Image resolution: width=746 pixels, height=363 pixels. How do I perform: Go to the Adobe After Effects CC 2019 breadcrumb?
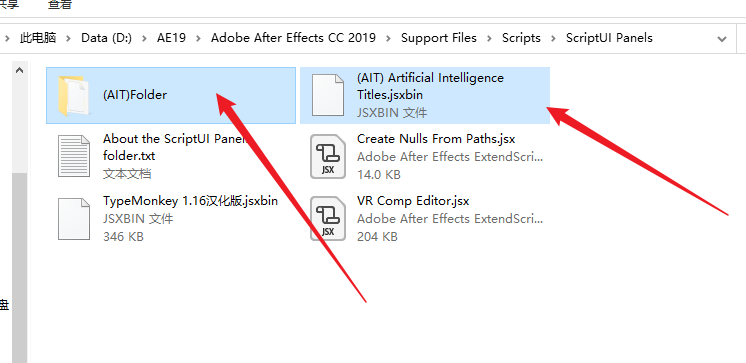point(293,38)
